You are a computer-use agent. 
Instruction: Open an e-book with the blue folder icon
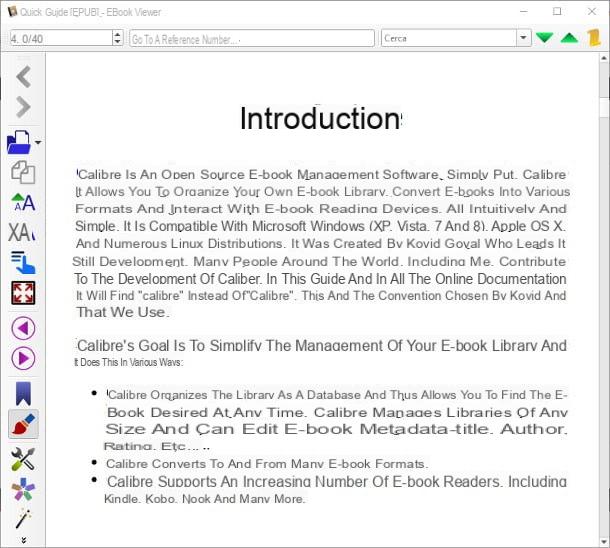point(19,142)
